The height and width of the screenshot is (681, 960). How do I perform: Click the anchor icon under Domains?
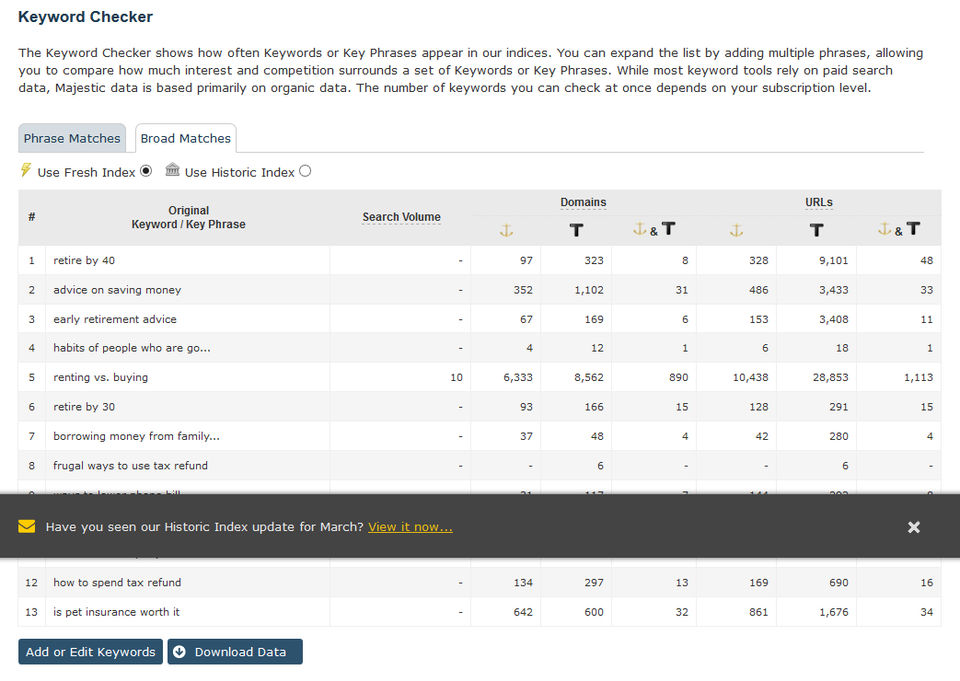(506, 231)
